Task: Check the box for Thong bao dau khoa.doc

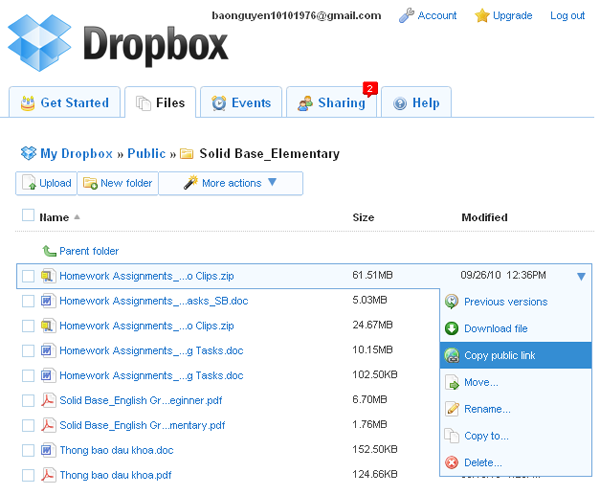Action: (28, 450)
